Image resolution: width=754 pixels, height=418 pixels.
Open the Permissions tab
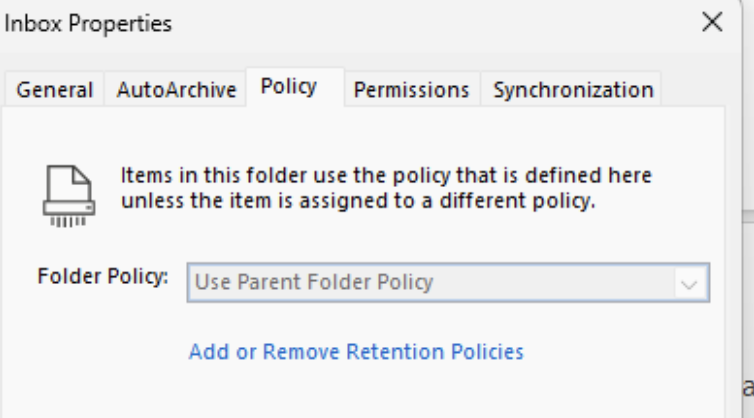[x=411, y=89]
